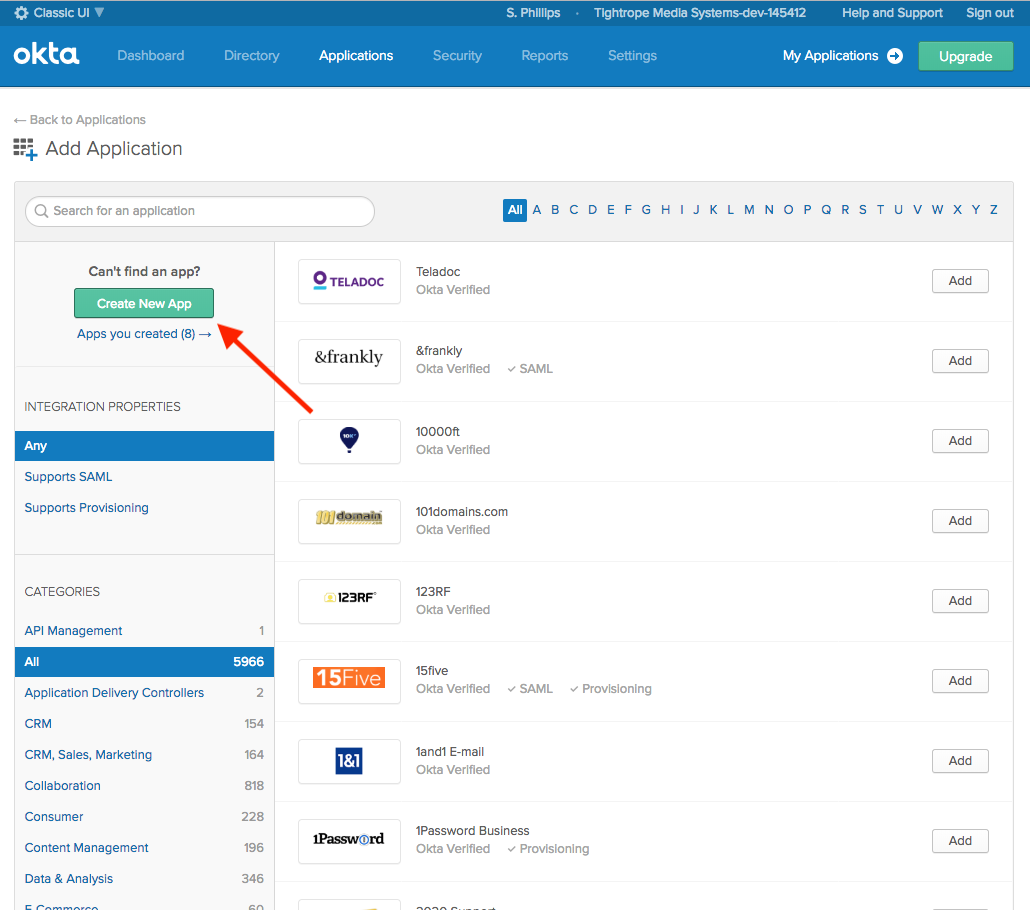Click the &frankly app logo
The image size is (1030, 910).
[x=349, y=361]
